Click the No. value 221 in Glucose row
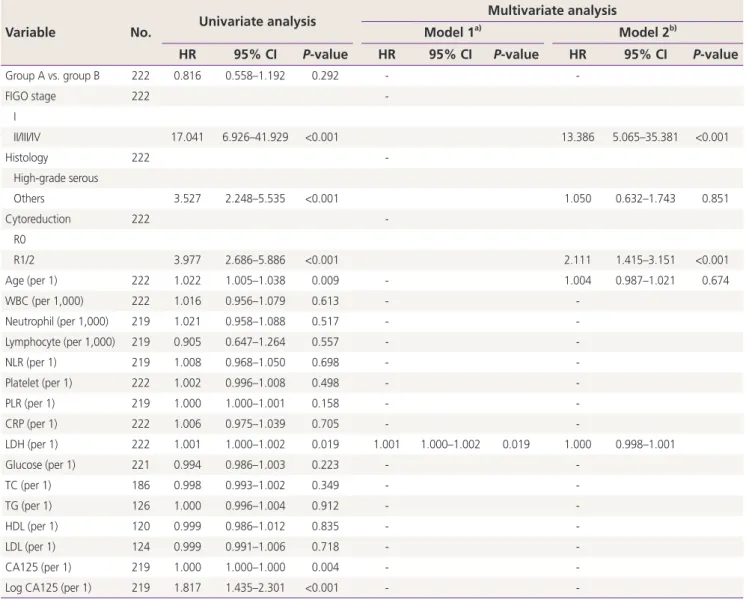The image size is (746, 600). point(141,464)
